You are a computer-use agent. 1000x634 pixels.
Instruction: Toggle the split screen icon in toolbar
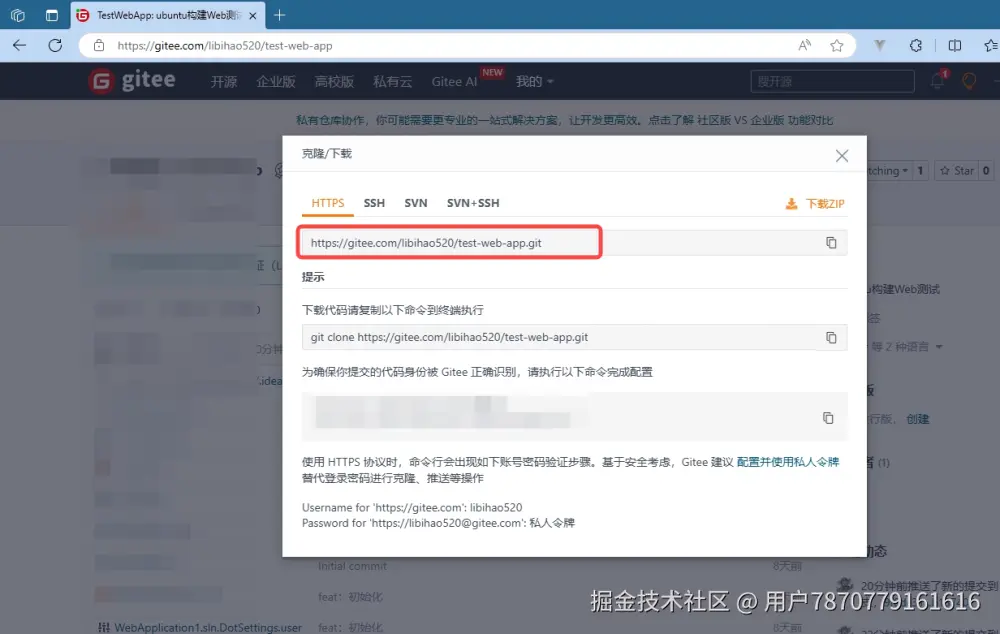(955, 45)
